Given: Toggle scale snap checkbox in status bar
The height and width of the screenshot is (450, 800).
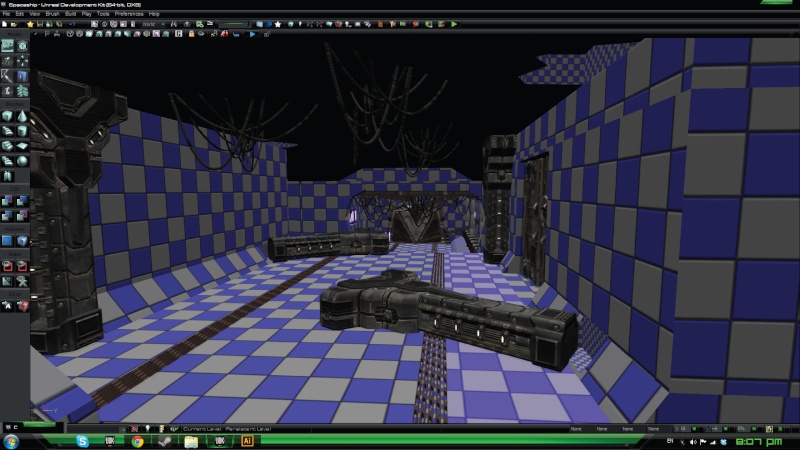Looking at the screenshot, I should pos(754,429).
